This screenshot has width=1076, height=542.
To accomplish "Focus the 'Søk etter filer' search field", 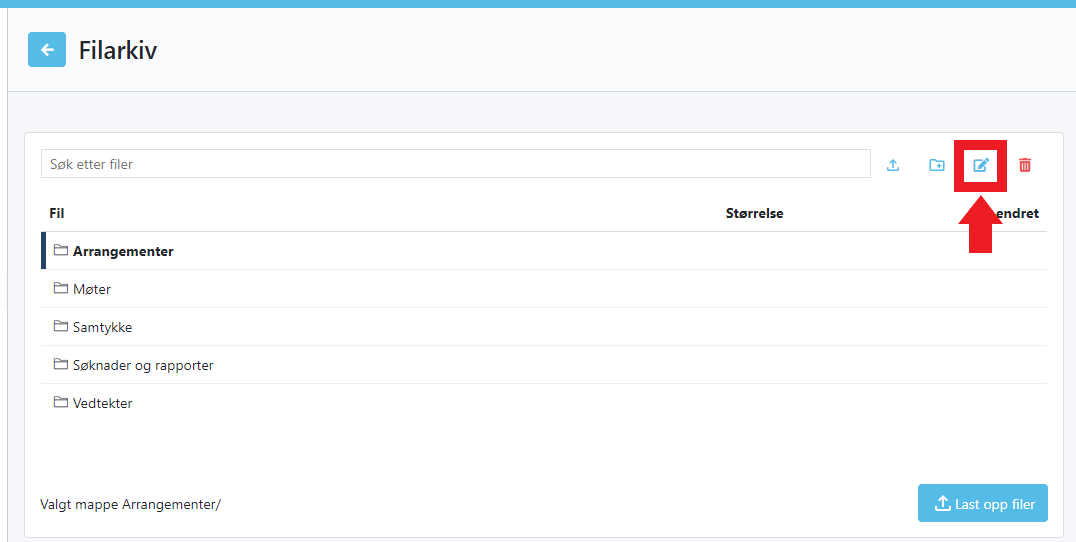I will point(455,164).
